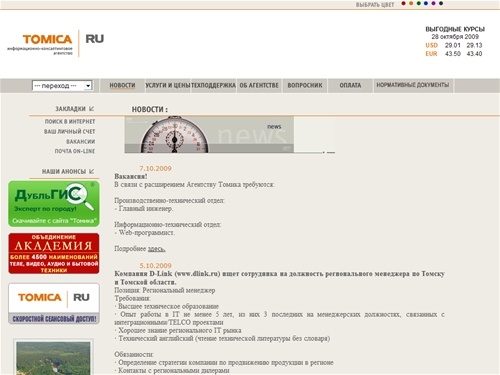Click the USD exchange rate label
500x375 pixels.
[x=431, y=45]
